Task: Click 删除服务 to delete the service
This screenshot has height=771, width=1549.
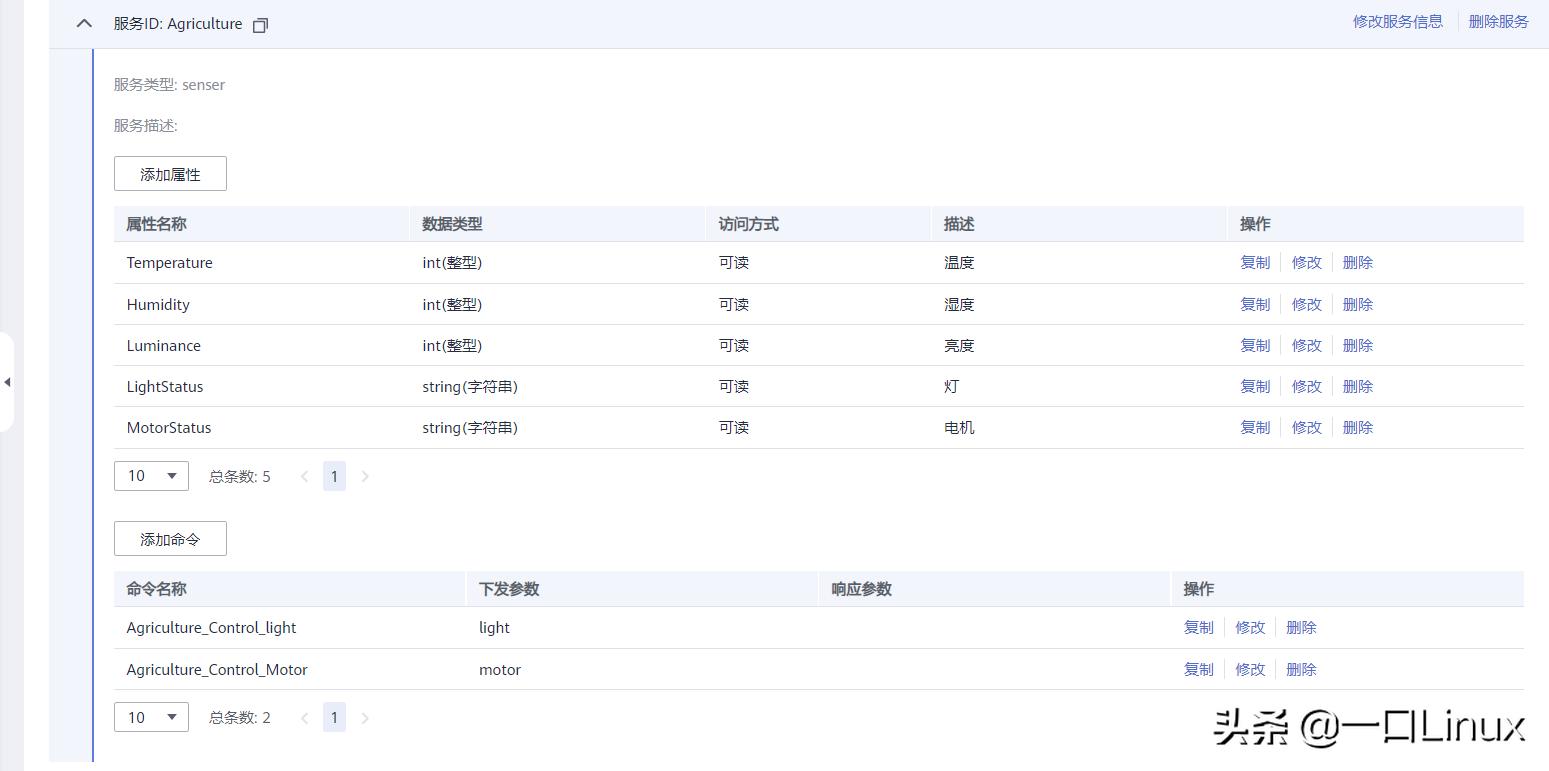Action: click(1497, 21)
